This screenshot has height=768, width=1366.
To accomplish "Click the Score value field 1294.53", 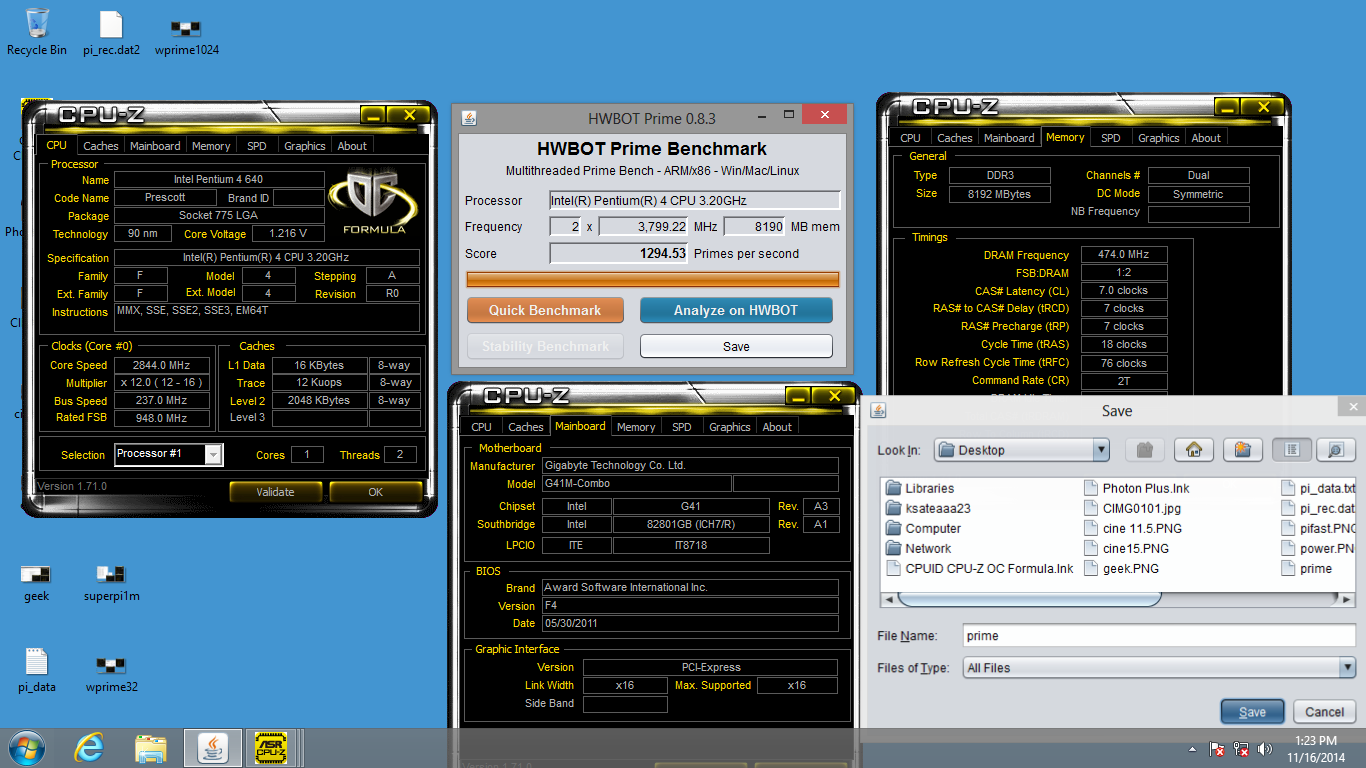I will coord(619,254).
